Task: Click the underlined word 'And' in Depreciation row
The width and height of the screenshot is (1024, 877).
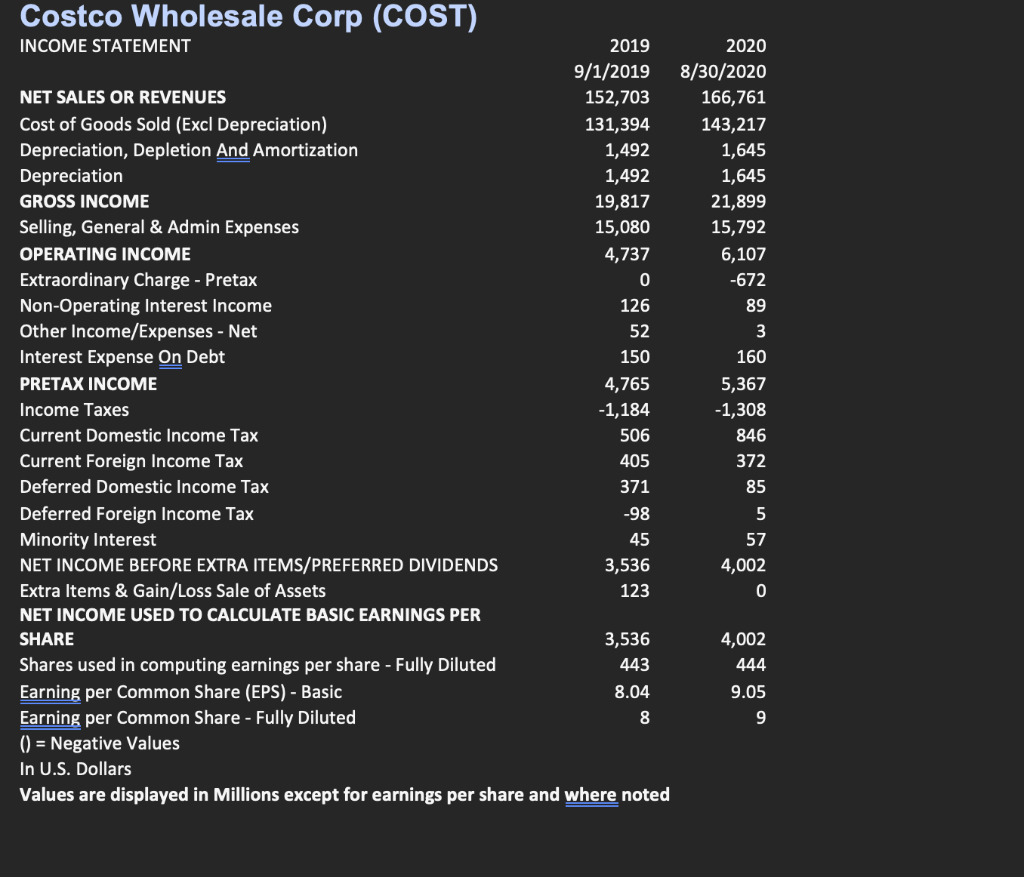Action: 232,149
